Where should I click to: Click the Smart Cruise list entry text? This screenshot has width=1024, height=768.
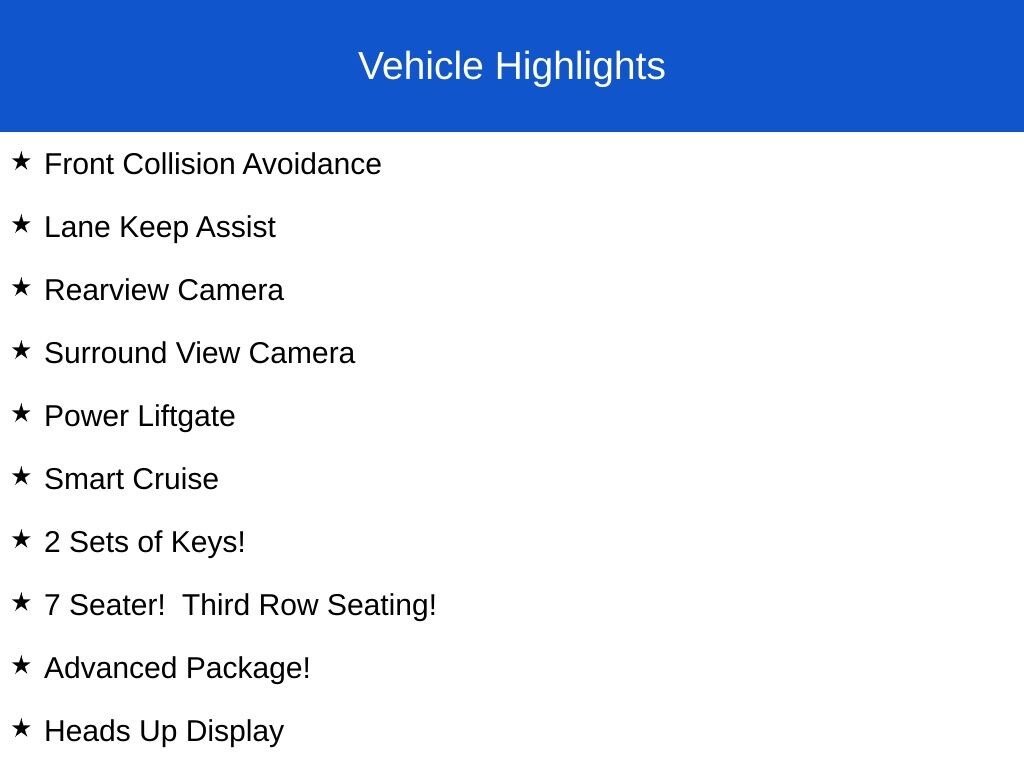(131, 479)
